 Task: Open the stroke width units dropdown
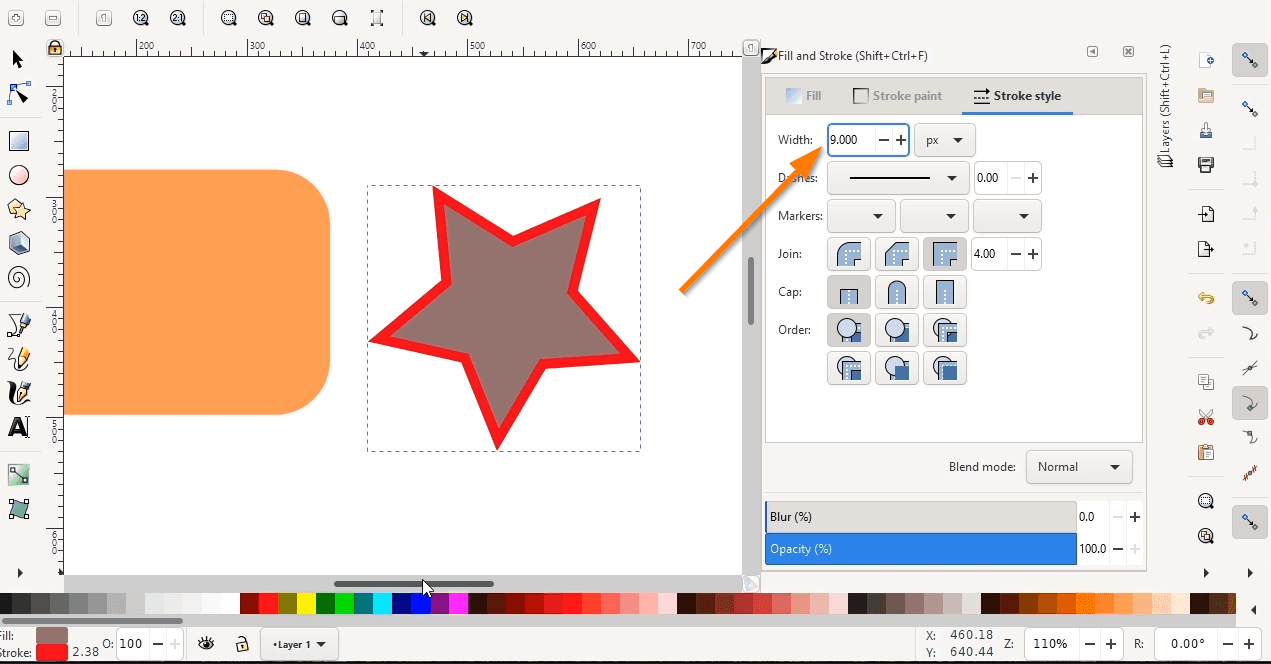(x=944, y=140)
